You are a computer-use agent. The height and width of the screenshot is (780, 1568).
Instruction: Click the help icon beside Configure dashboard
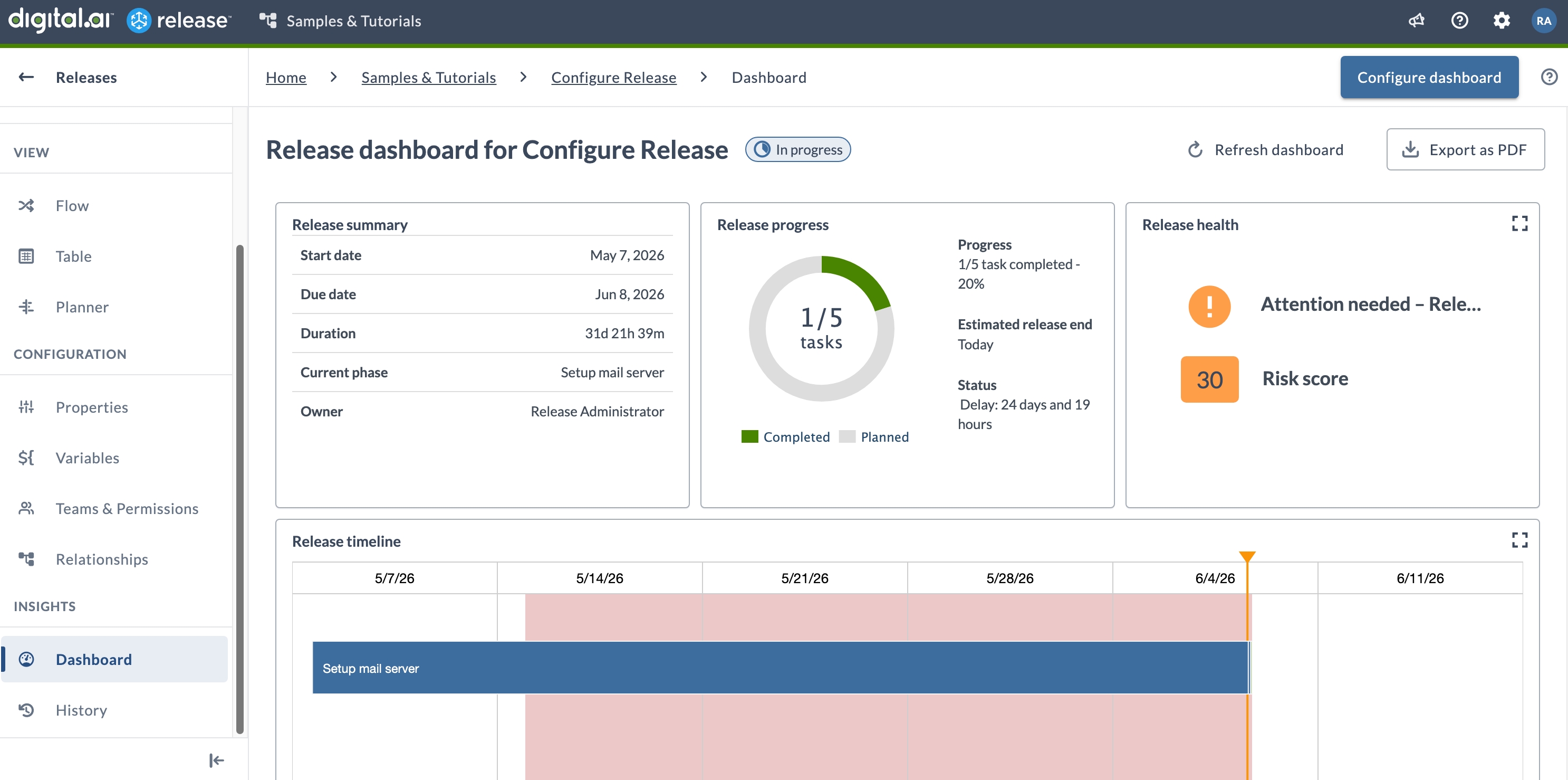click(1549, 78)
